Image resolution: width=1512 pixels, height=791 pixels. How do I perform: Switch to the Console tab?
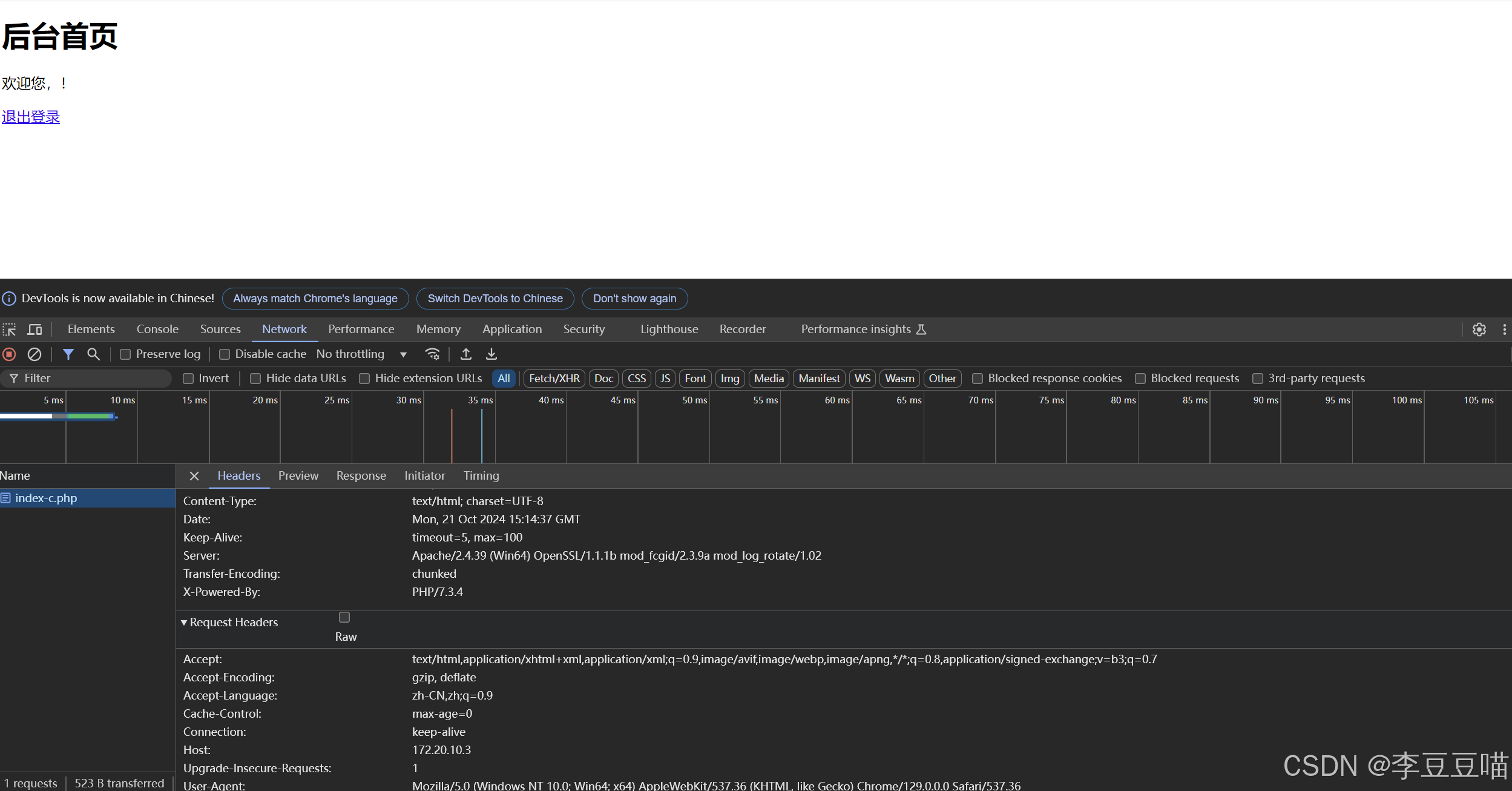tap(157, 329)
